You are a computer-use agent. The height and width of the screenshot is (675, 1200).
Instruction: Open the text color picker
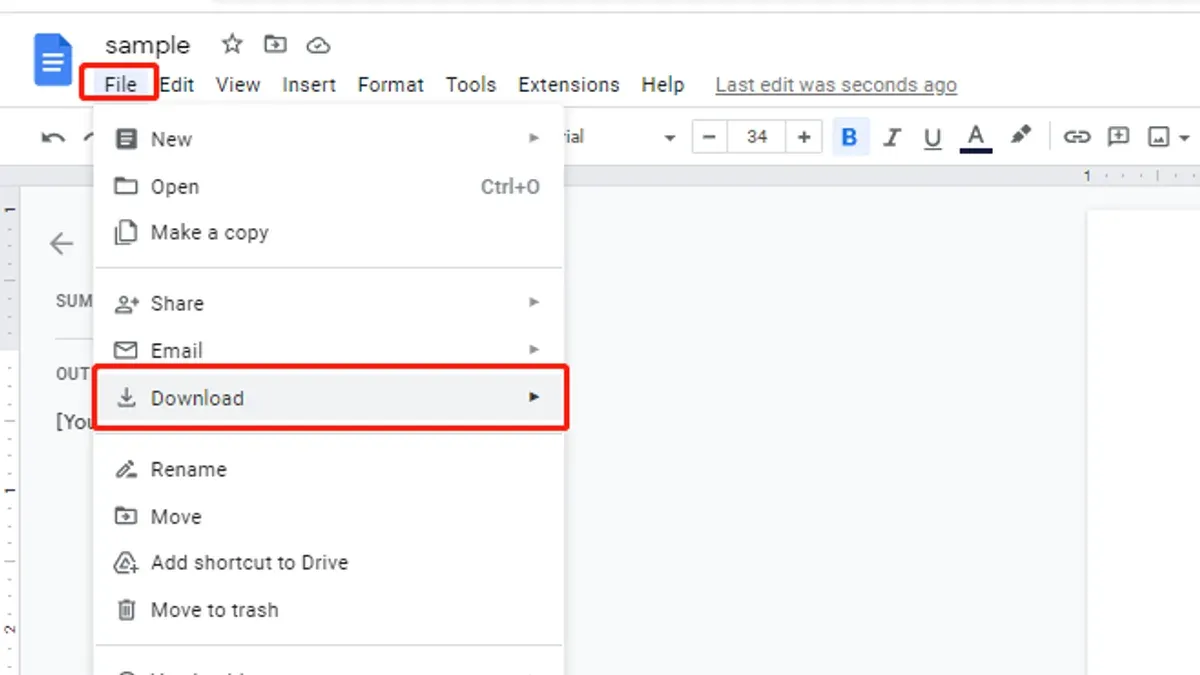coord(976,138)
